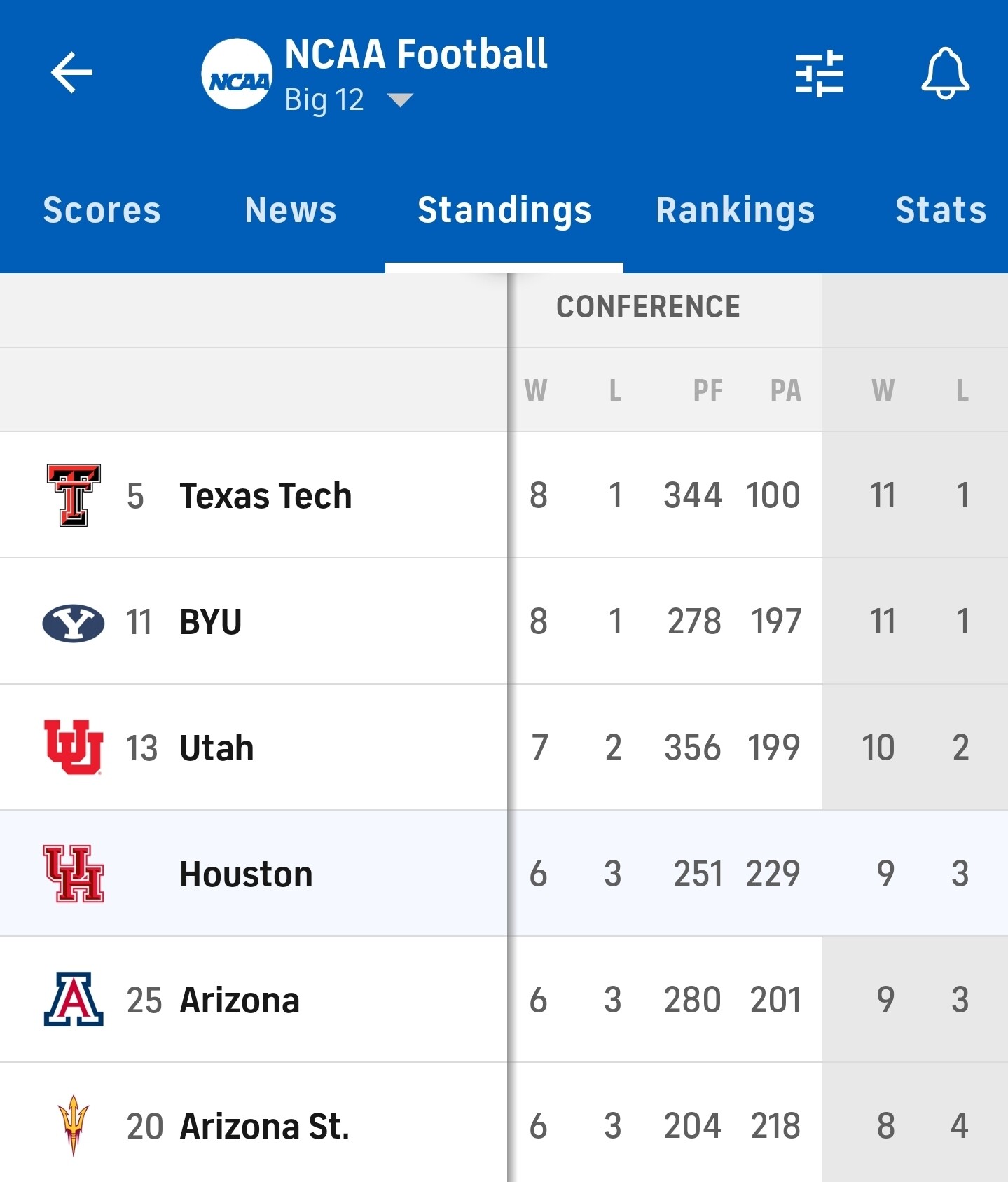Tap the Texas Tech team logo
The height and width of the screenshot is (1182, 1008).
click(x=74, y=495)
